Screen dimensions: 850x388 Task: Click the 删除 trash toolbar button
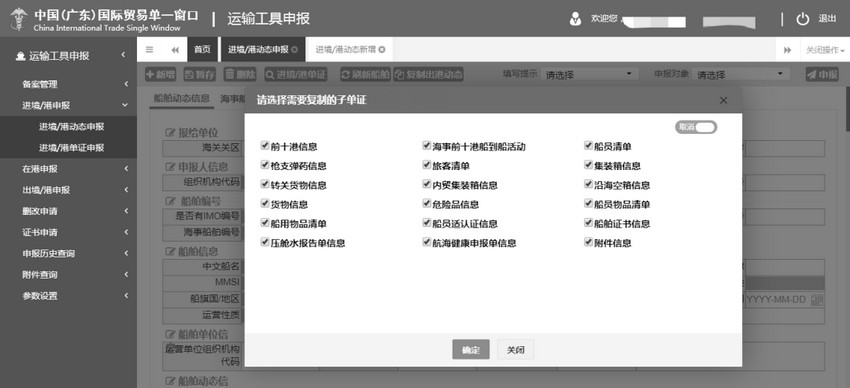coord(240,75)
